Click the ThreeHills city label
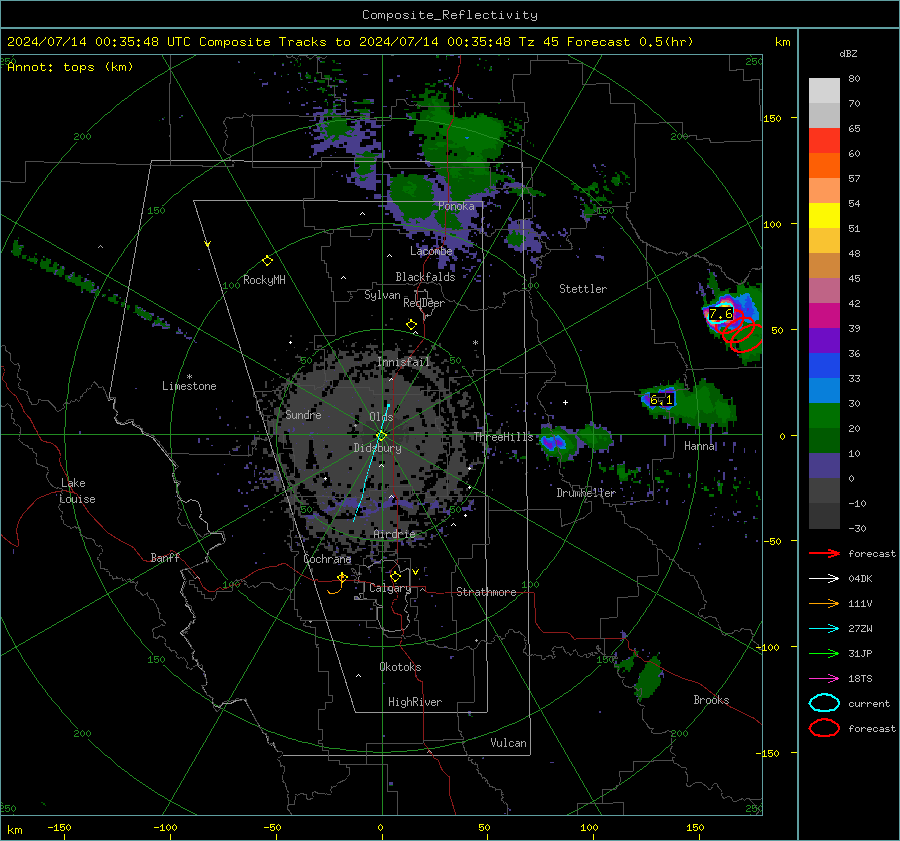Screen dimensions: 900x841 503,437
